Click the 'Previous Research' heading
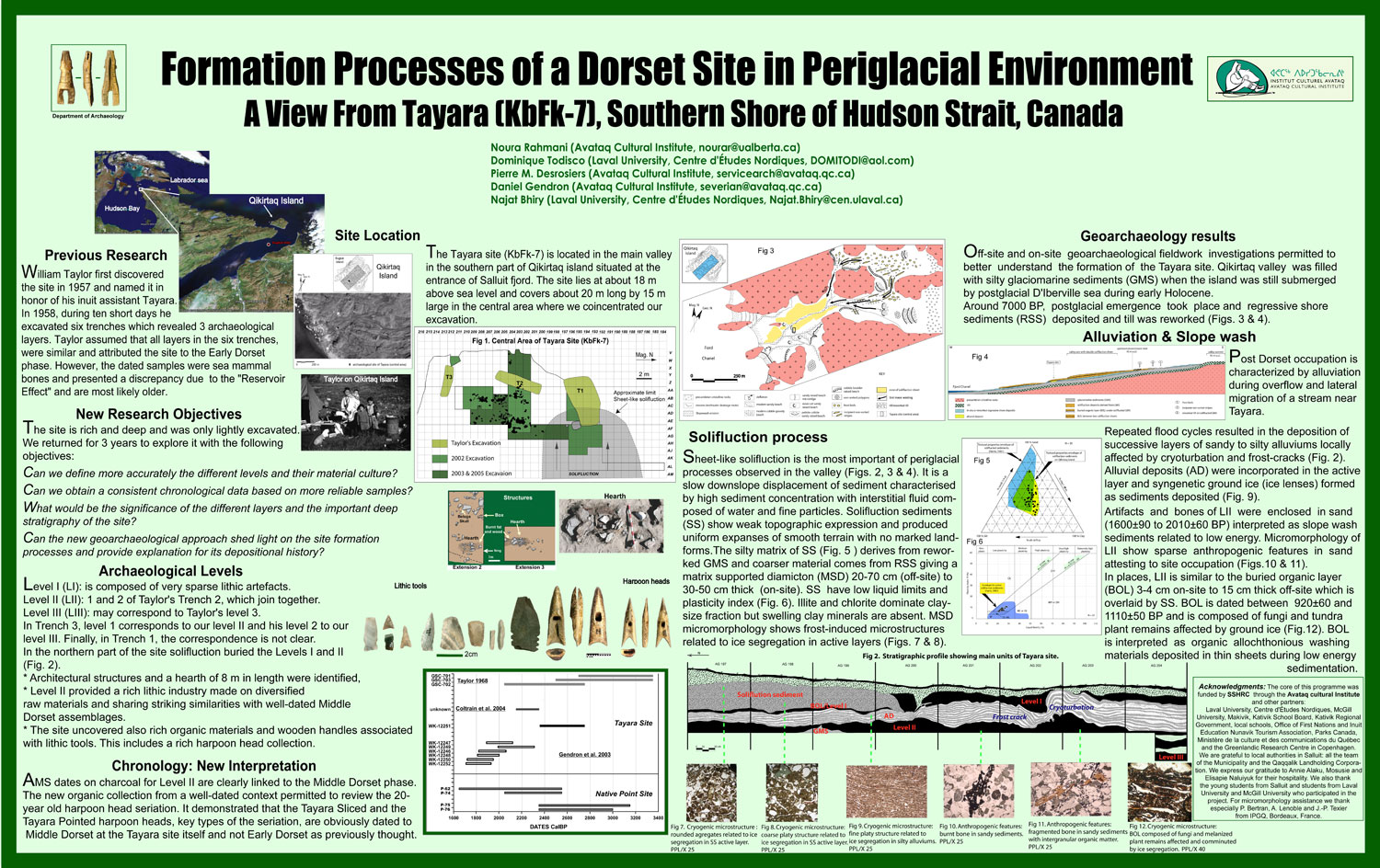 pyautogui.click(x=106, y=255)
